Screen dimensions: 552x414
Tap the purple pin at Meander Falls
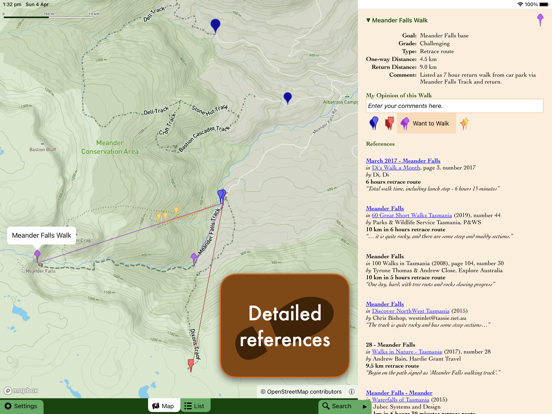(x=37, y=256)
